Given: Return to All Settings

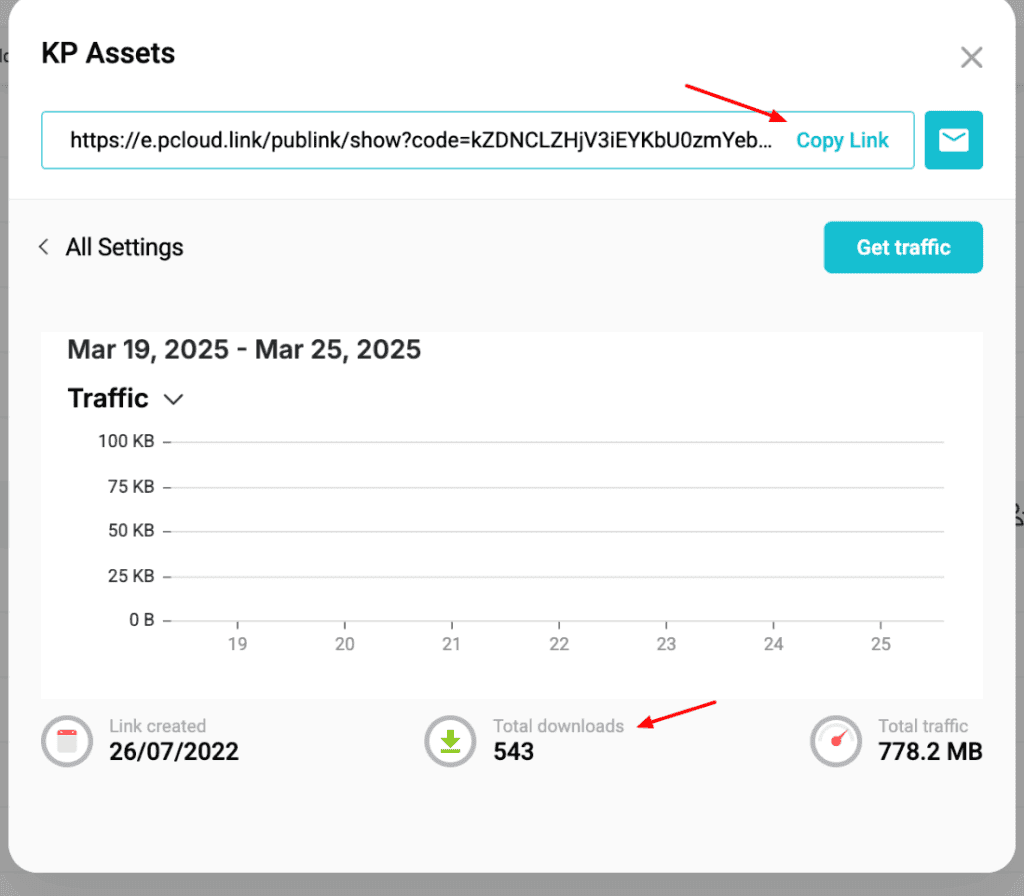Looking at the screenshot, I should [x=123, y=247].
